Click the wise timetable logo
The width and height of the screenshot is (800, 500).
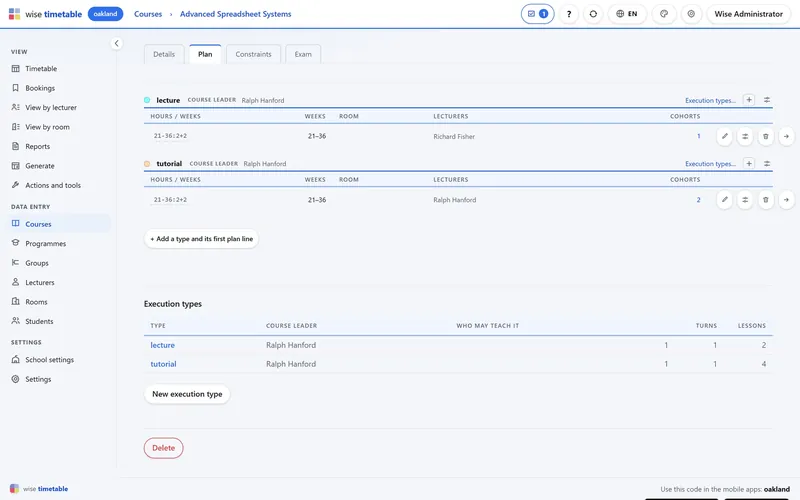tap(45, 14)
